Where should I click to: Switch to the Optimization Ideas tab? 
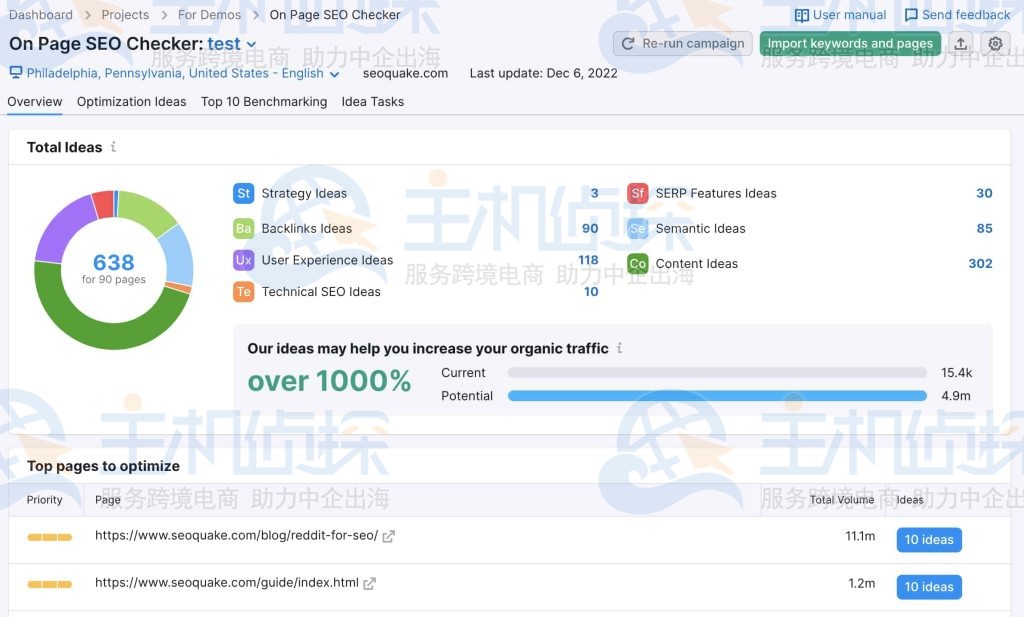point(131,101)
